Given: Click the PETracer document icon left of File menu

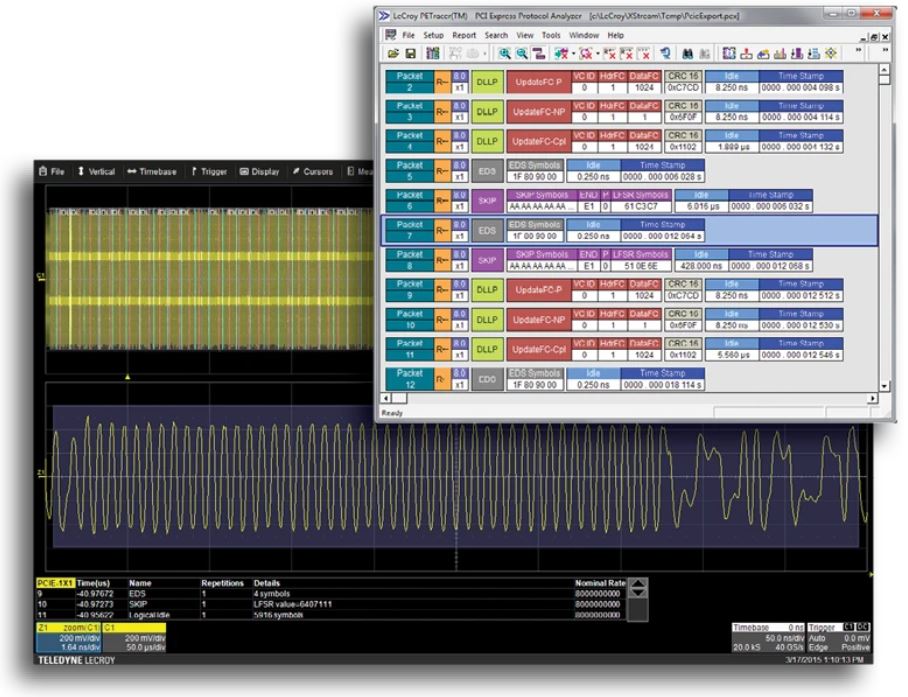Looking at the screenshot, I should point(391,35).
